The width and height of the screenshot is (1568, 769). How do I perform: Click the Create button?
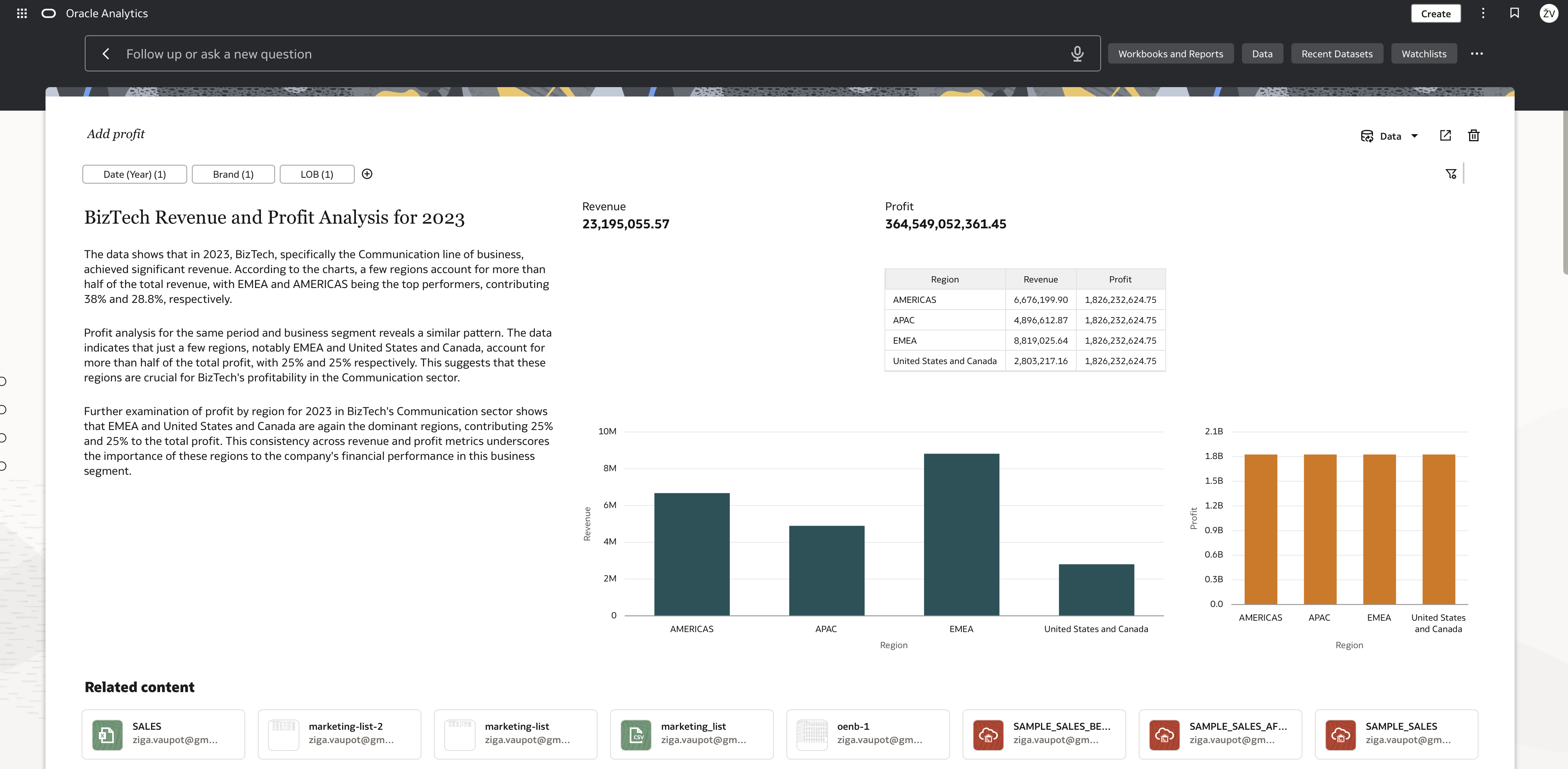pyautogui.click(x=1435, y=13)
